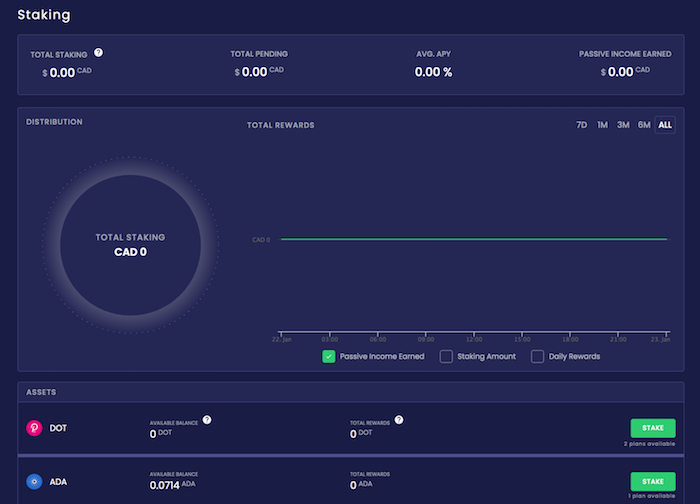Viewport: 700px width, 504px height.
Task: Switch the rewards chart to 1M
Action: [602, 125]
